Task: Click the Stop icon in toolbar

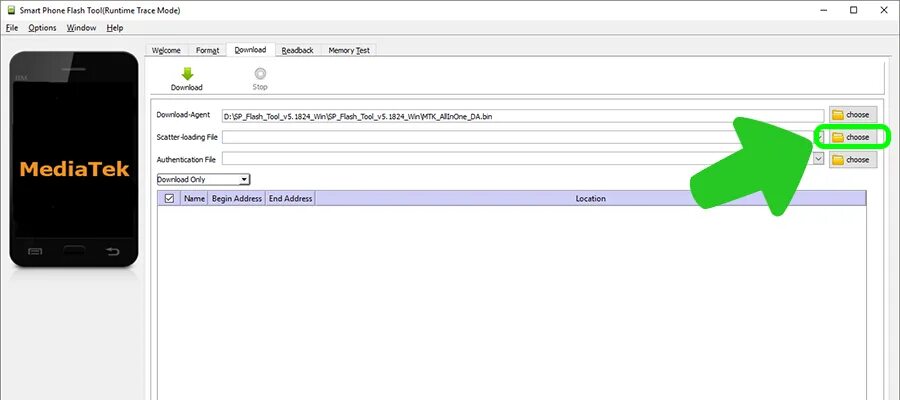Action: pos(260,73)
